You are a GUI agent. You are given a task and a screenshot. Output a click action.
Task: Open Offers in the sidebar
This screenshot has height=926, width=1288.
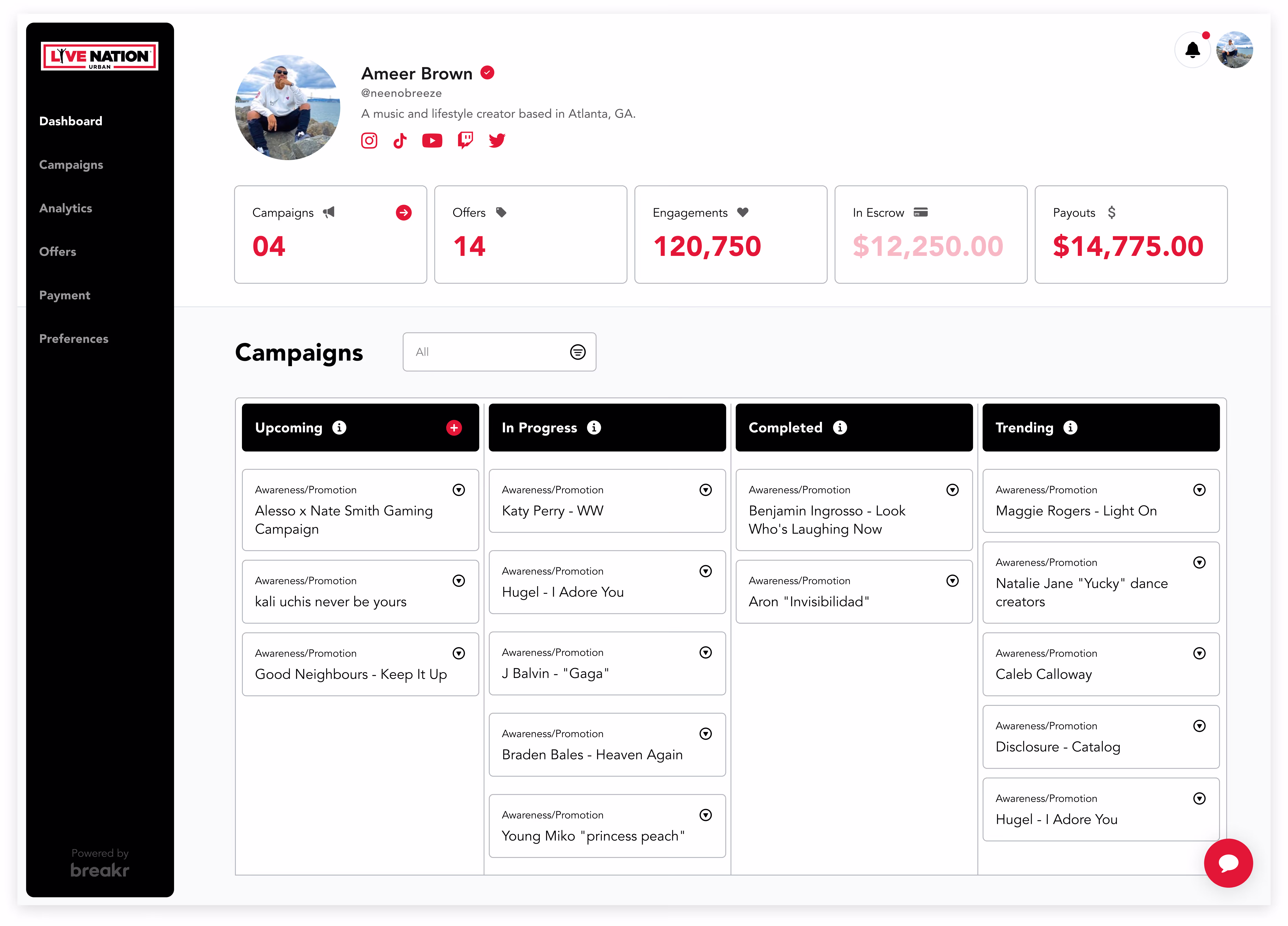pyautogui.click(x=57, y=252)
